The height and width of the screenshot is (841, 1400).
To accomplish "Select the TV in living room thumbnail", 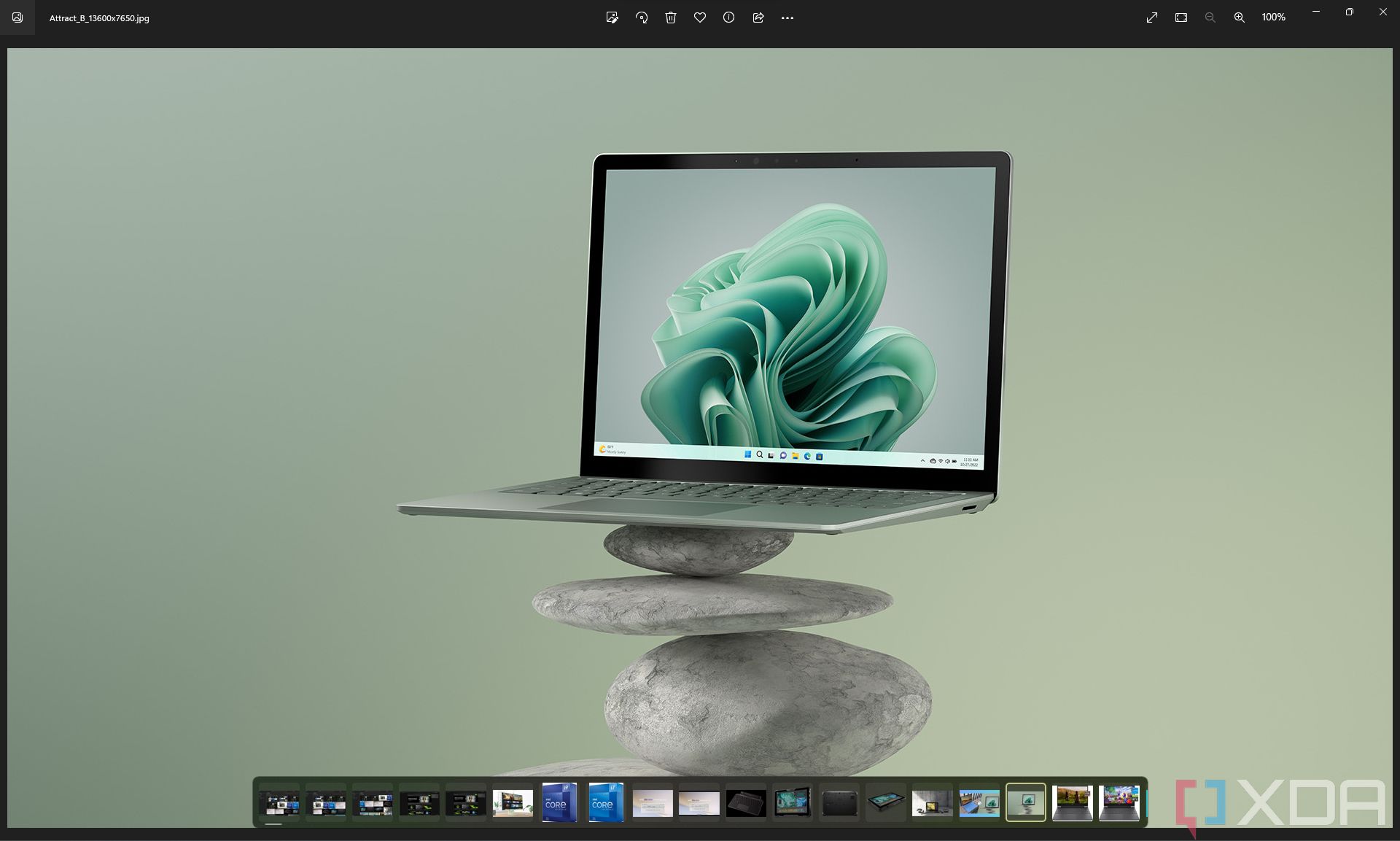I will [x=513, y=803].
